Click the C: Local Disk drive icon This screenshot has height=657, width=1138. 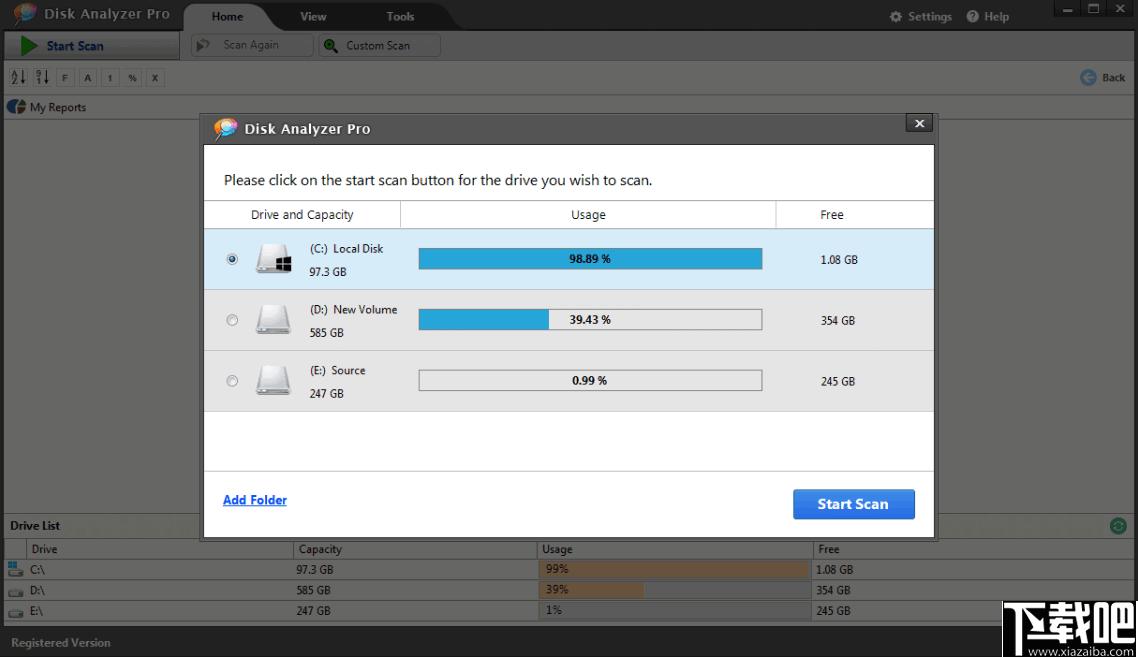pyautogui.click(x=274, y=258)
